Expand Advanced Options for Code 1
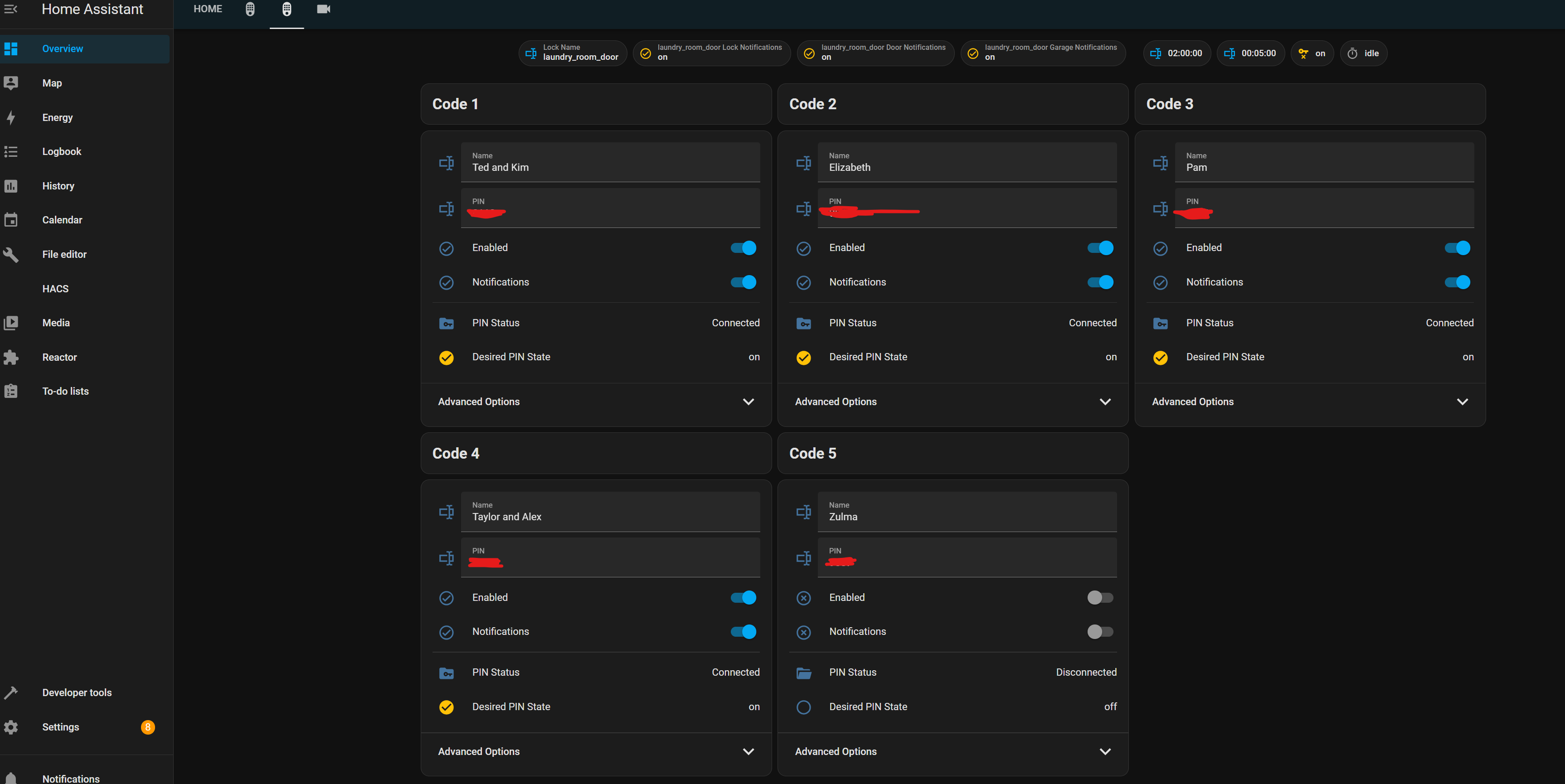 (x=596, y=402)
